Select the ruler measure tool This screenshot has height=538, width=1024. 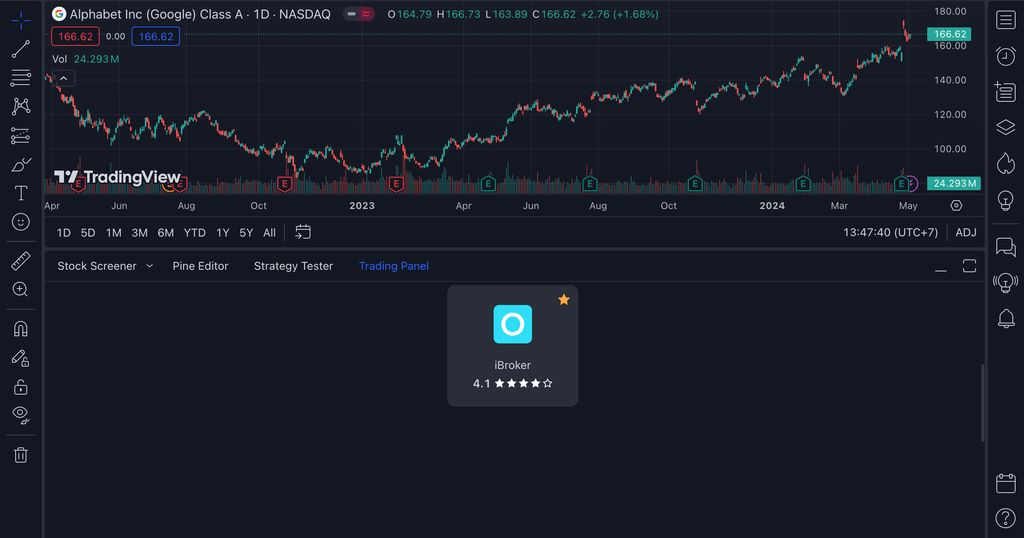20,261
